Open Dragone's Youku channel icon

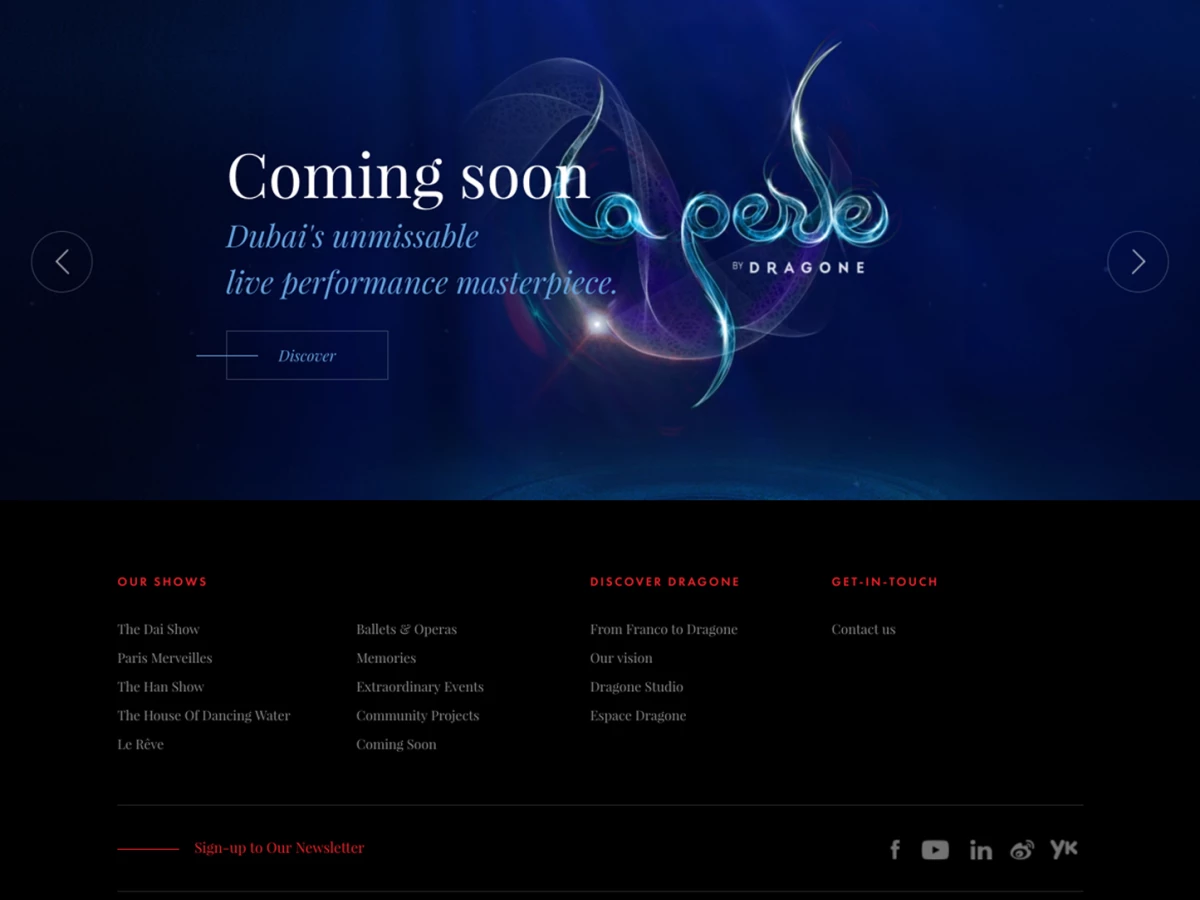(x=1064, y=849)
